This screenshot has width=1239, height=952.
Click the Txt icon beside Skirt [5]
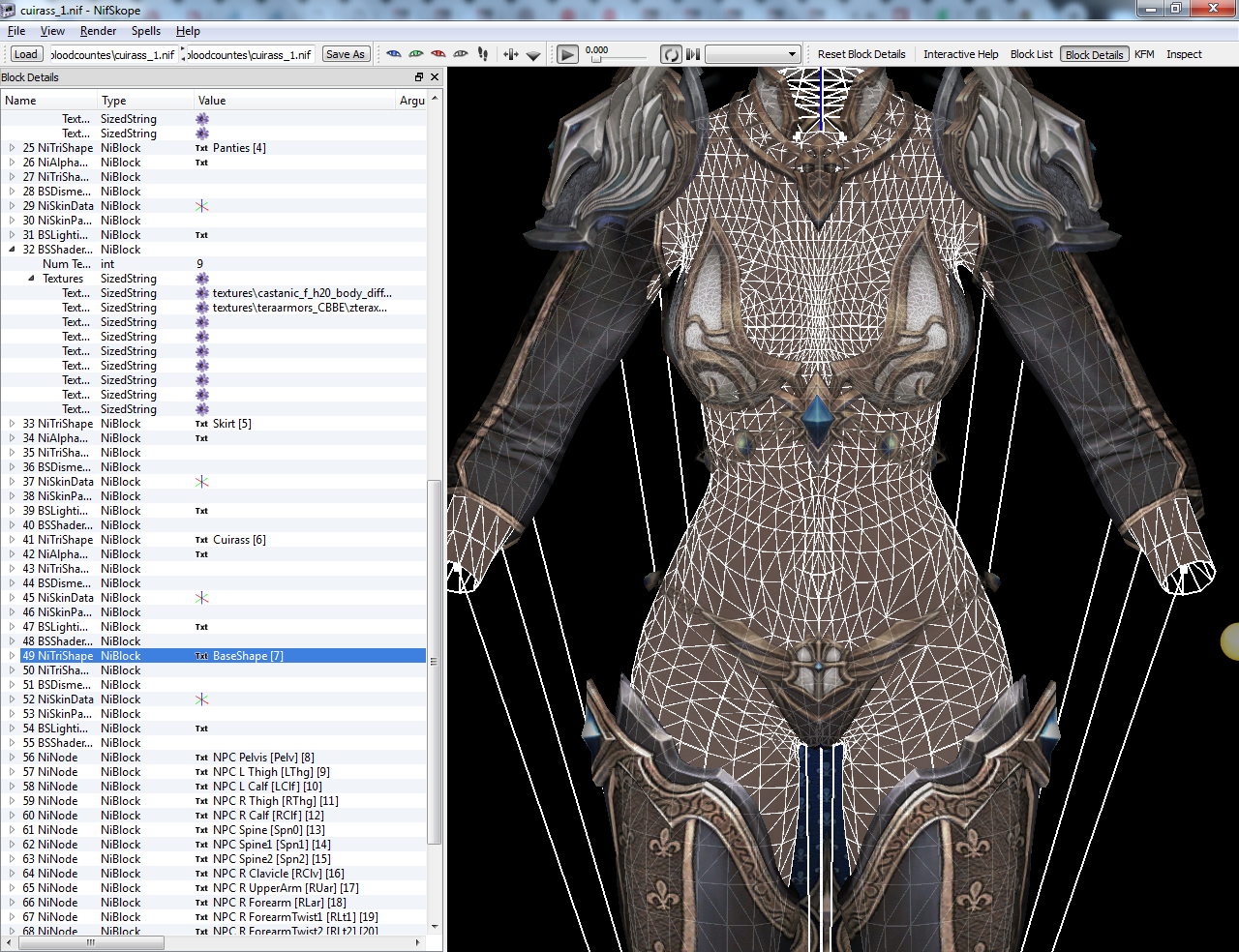(x=201, y=424)
